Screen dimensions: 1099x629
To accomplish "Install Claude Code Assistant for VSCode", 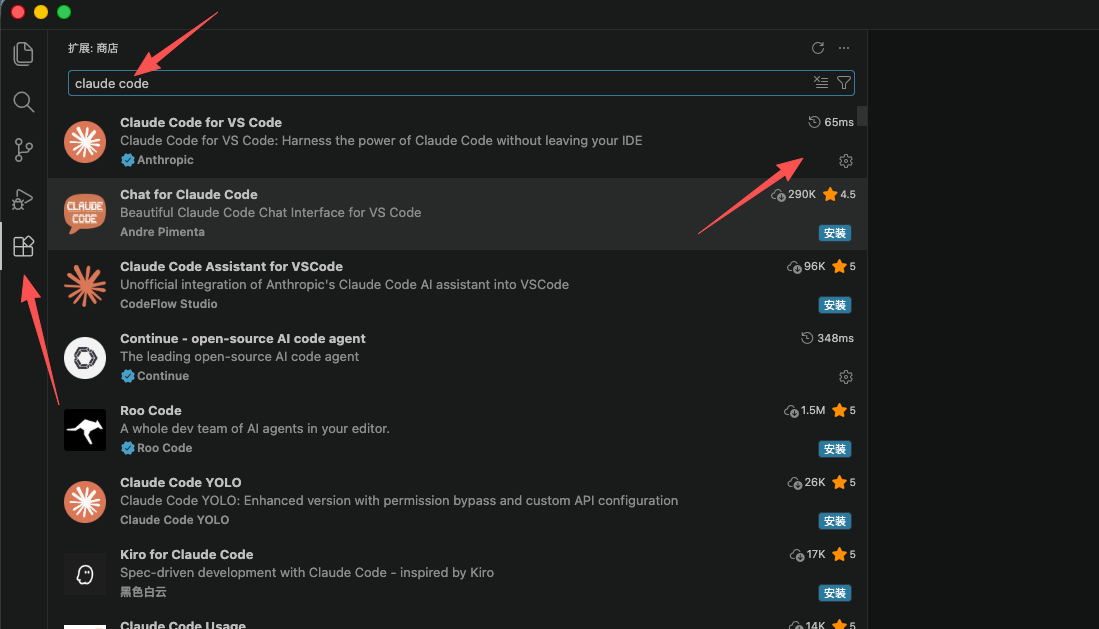I will coord(835,305).
